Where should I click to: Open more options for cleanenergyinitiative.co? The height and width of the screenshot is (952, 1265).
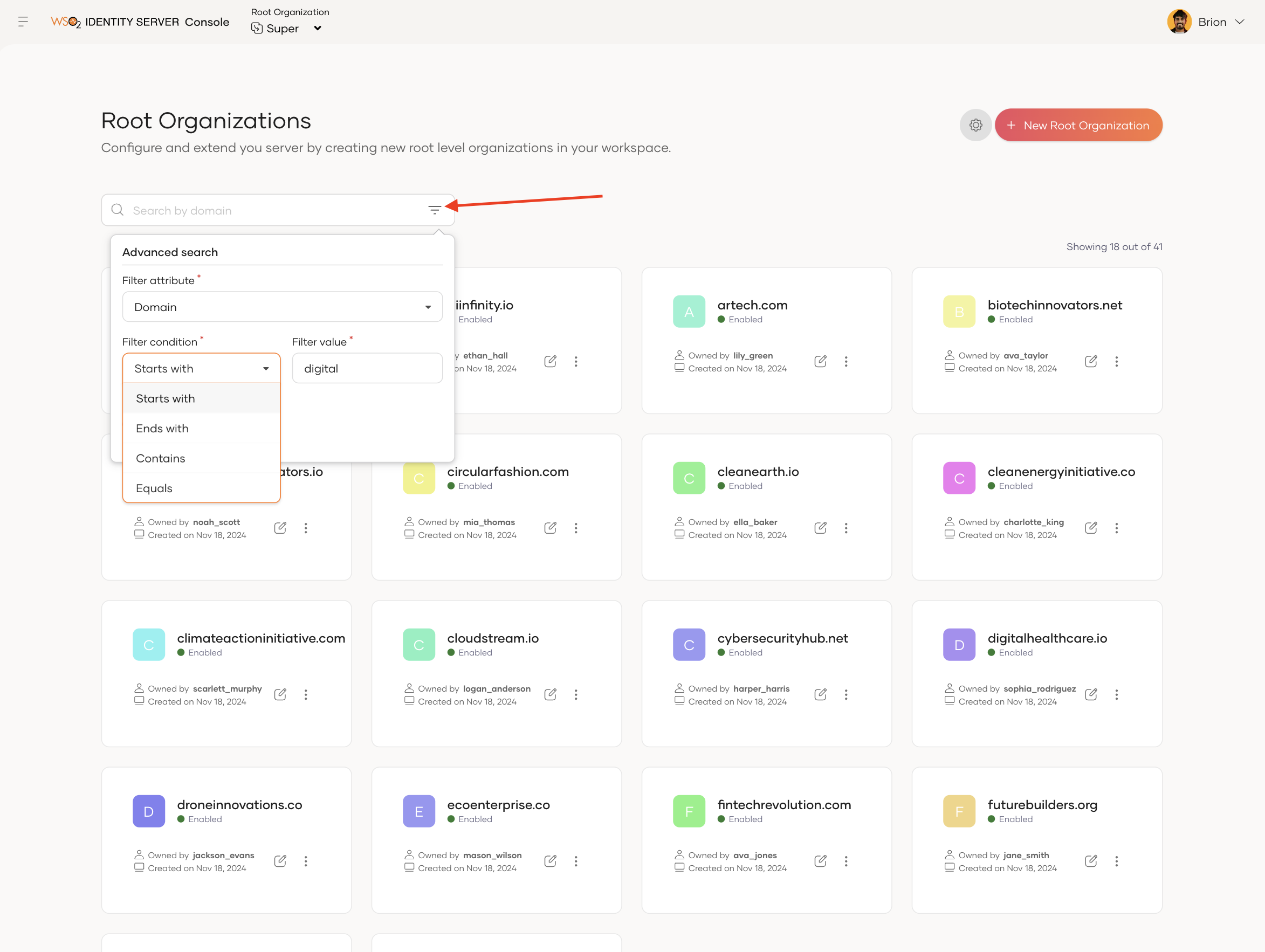1116,528
